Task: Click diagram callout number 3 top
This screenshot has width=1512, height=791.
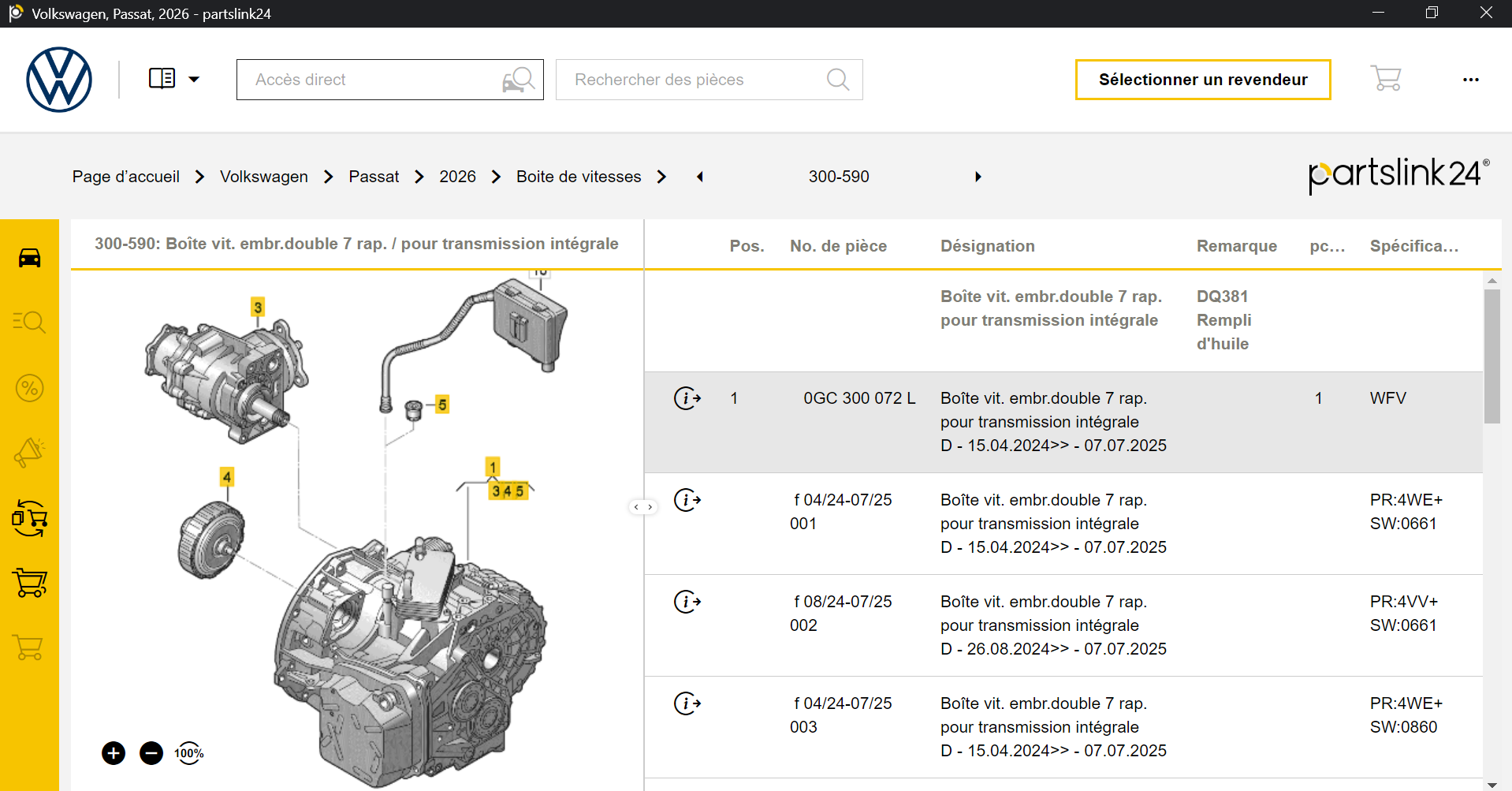Action: pos(258,307)
